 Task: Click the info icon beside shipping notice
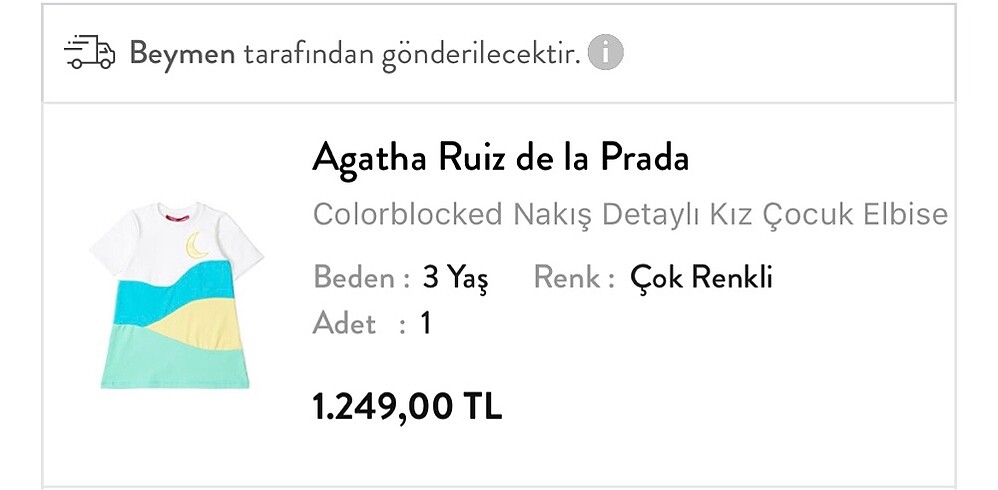pyautogui.click(x=605, y=52)
